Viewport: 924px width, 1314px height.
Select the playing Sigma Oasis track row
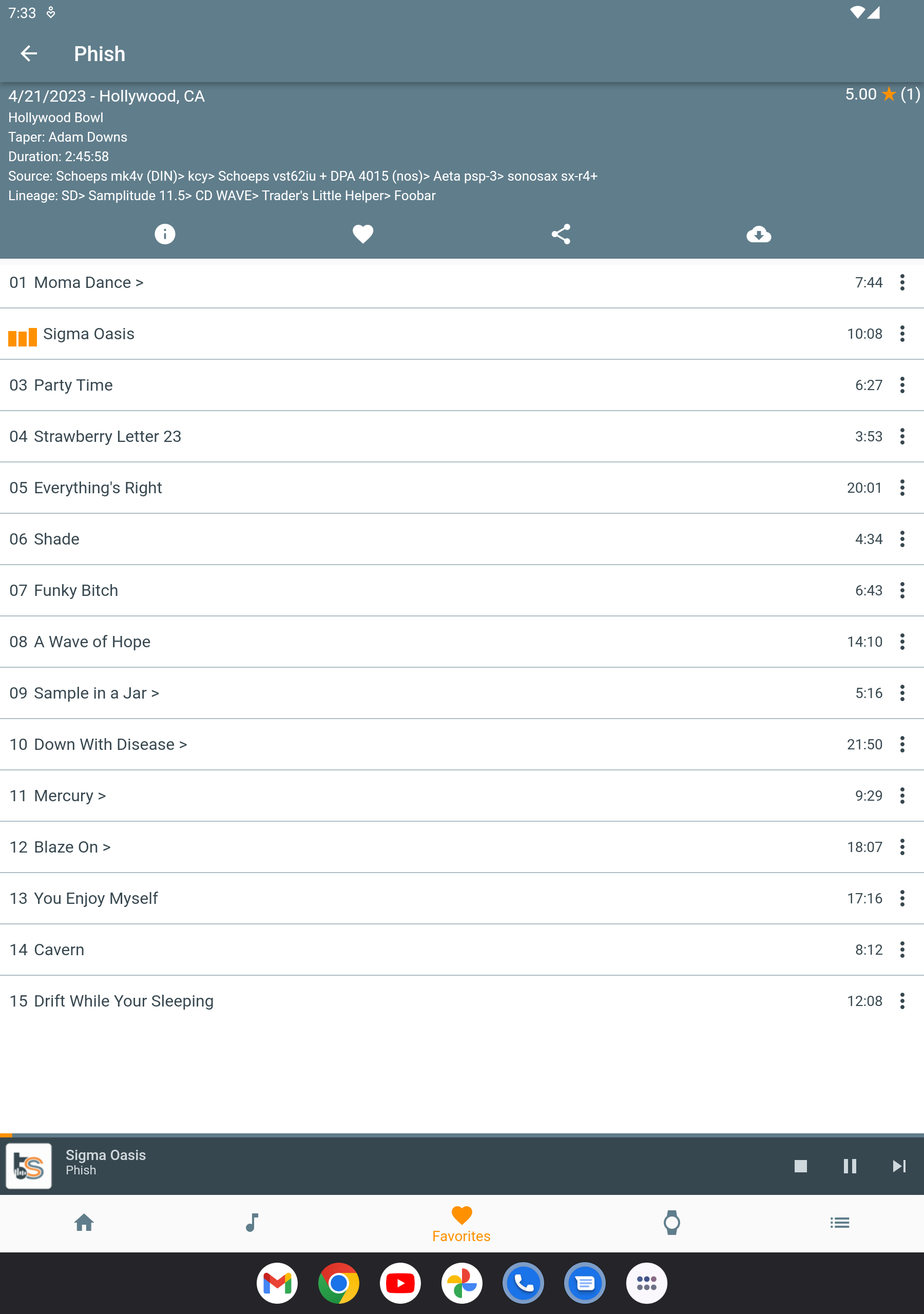[x=462, y=334]
